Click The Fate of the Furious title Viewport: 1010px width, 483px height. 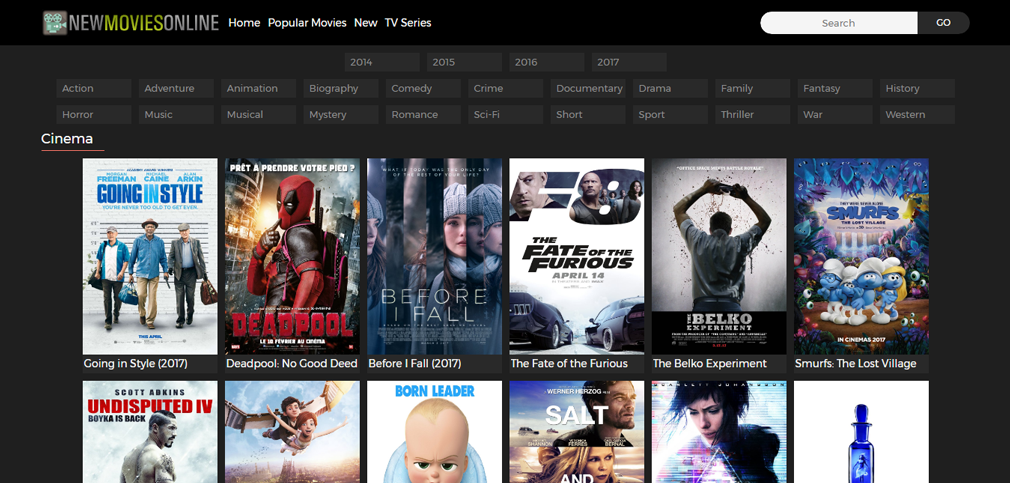tap(569, 364)
